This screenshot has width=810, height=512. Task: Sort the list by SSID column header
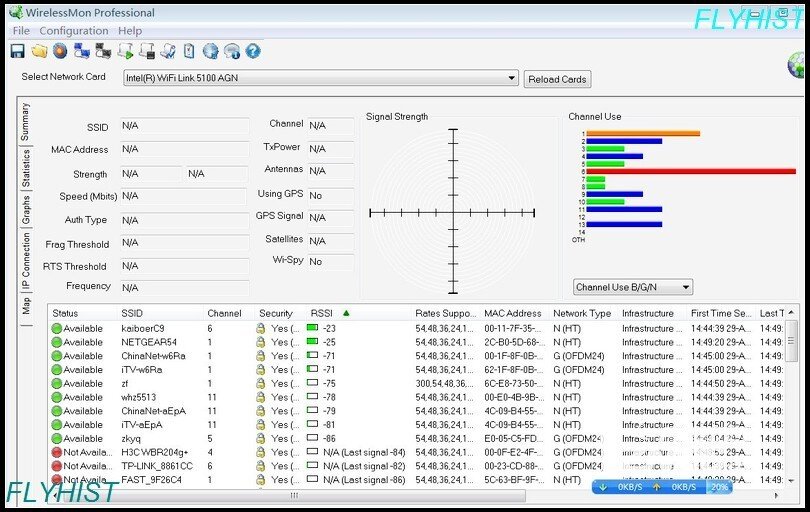(132, 313)
